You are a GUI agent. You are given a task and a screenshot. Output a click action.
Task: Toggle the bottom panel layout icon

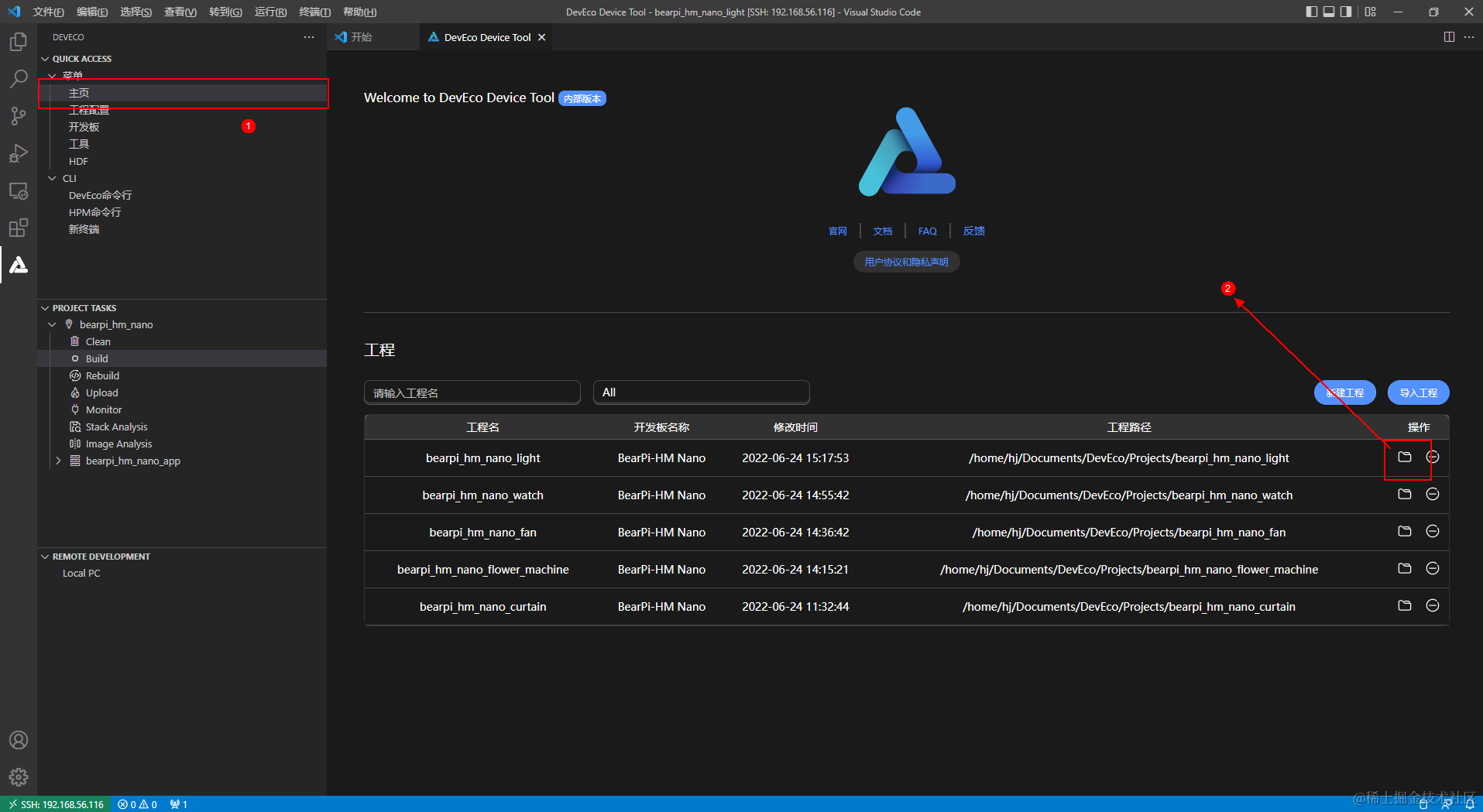(1329, 12)
